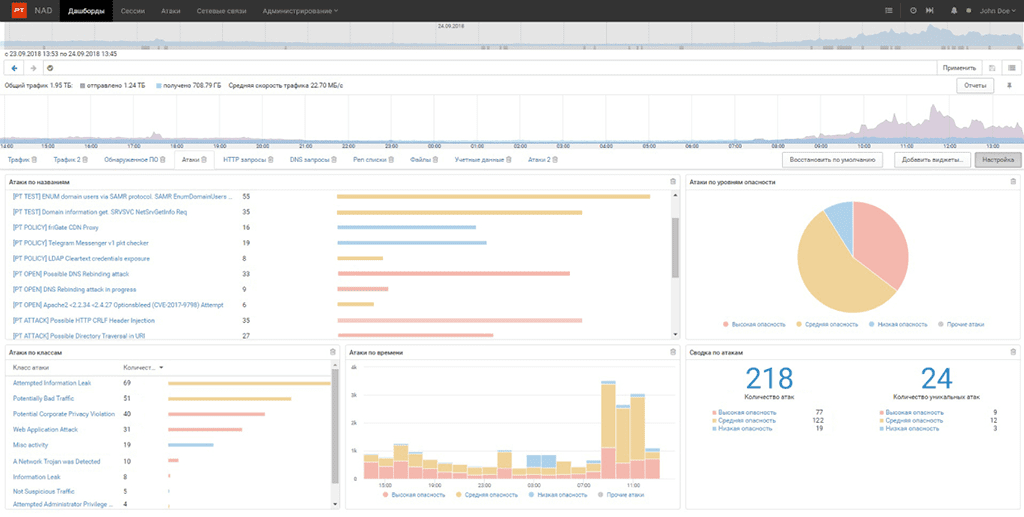Click the notifications bell icon

(x=953, y=10)
